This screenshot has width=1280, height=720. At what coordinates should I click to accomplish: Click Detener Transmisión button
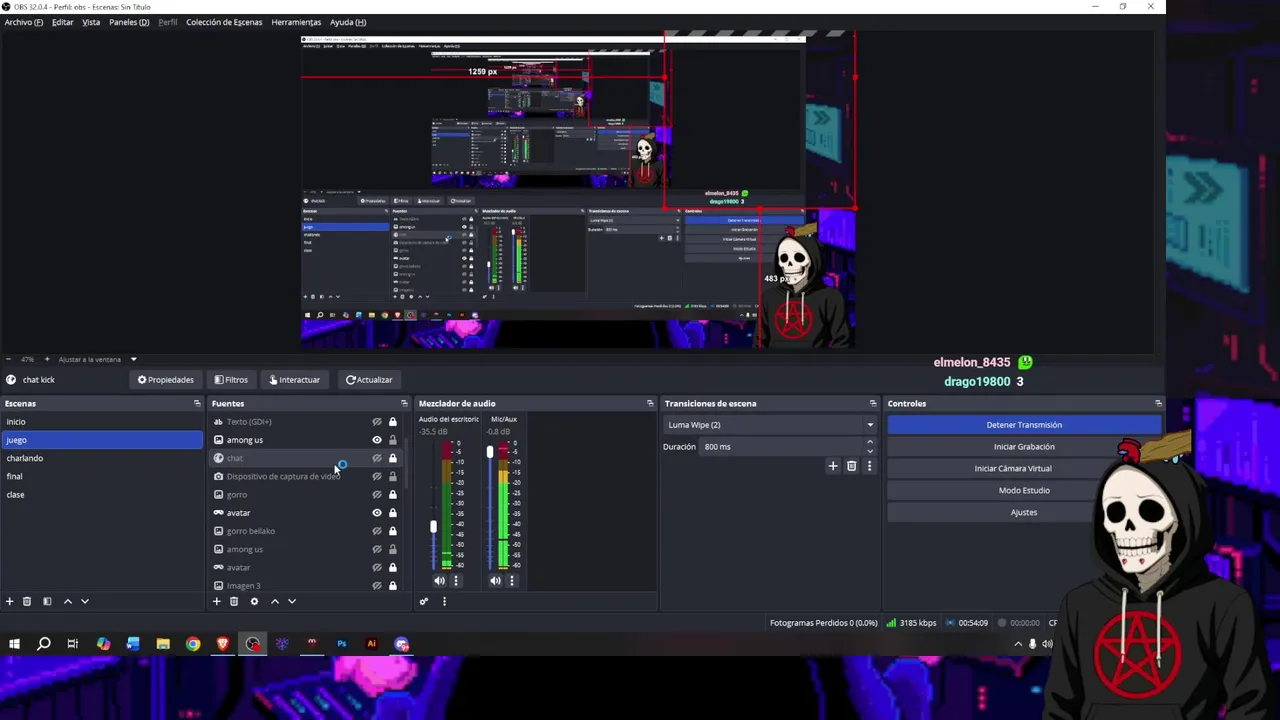(x=1024, y=425)
